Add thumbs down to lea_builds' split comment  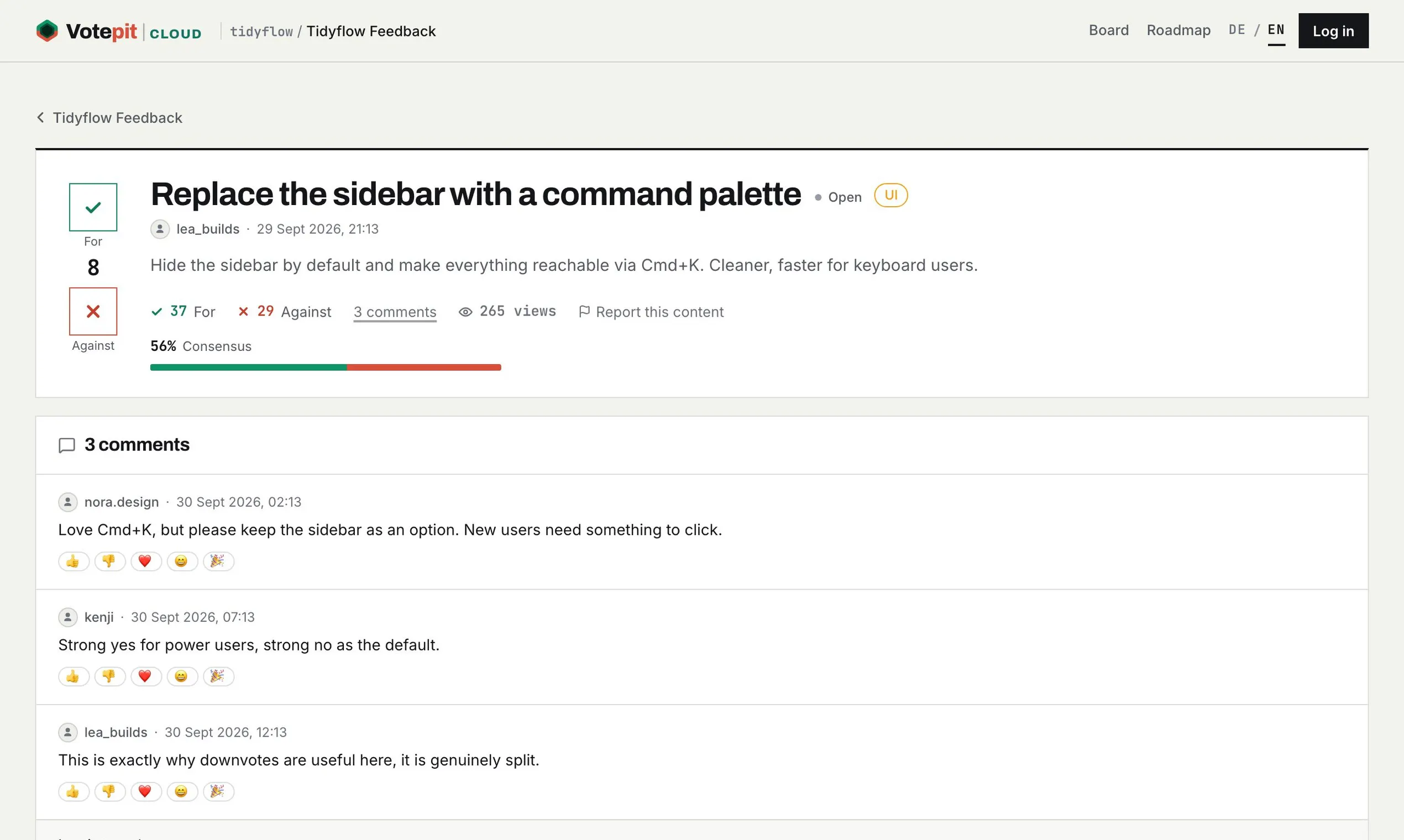(110, 792)
